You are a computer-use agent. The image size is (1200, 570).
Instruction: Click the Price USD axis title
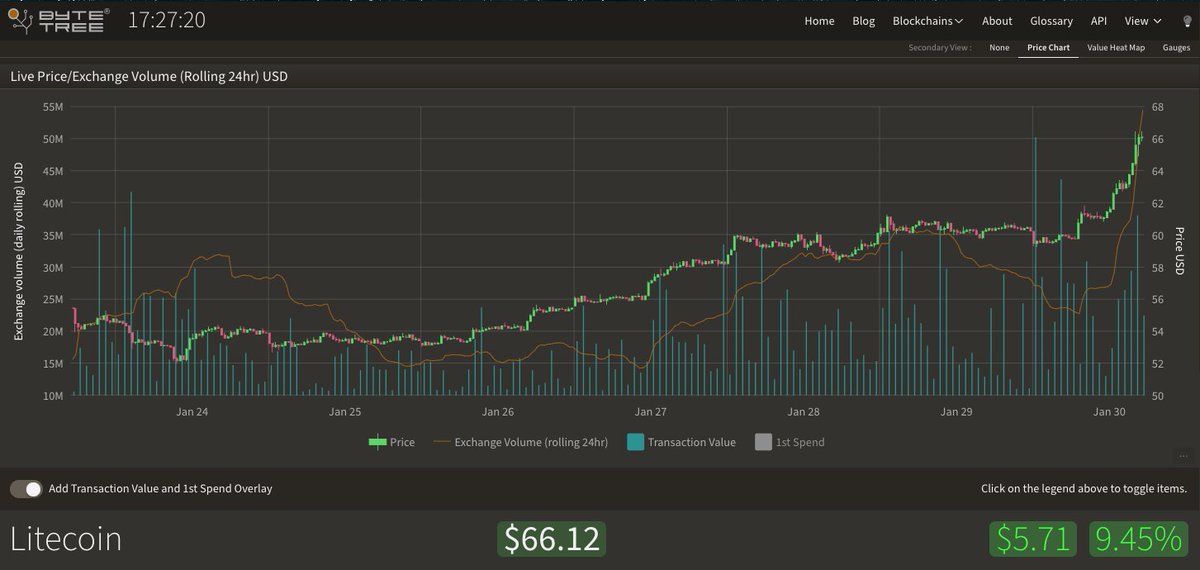(1180, 251)
